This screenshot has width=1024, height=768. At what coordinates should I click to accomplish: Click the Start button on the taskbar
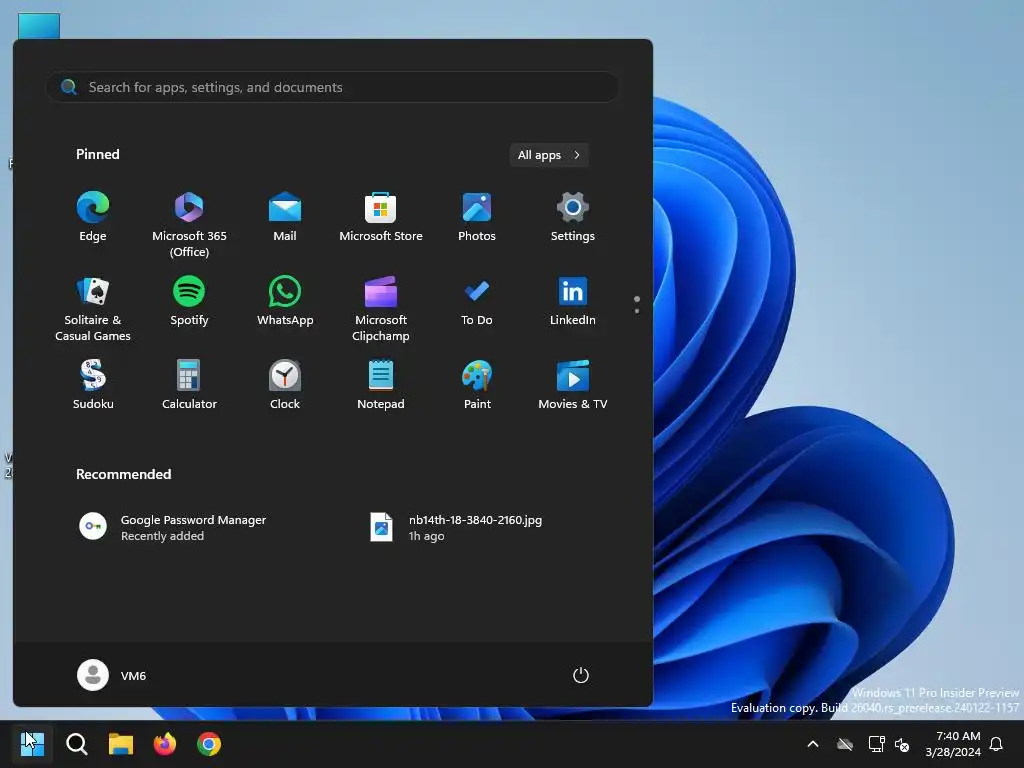point(33,744)
